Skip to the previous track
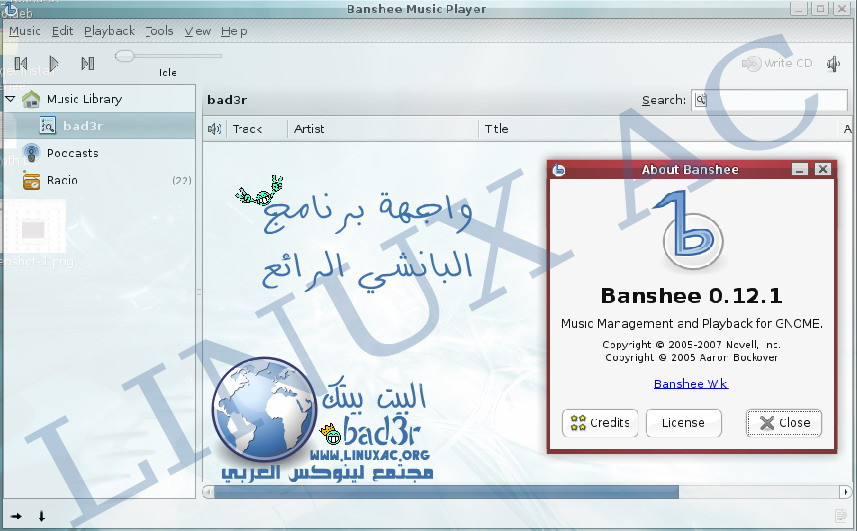This screenshot has height=531, width=857. [x=21, y=63]
